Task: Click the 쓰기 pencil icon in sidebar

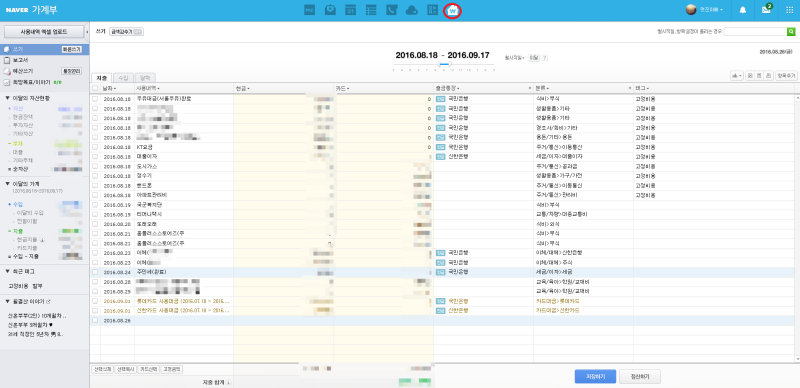Action: click(x=7, y=50)
